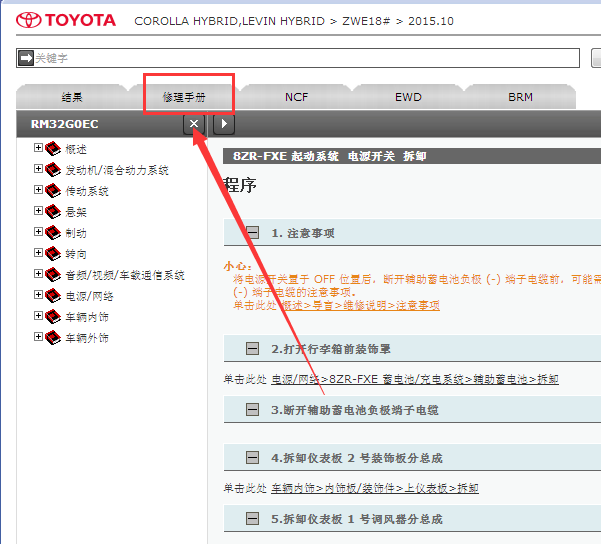Switch to the 结果 tab

click(x=72, y=97)
